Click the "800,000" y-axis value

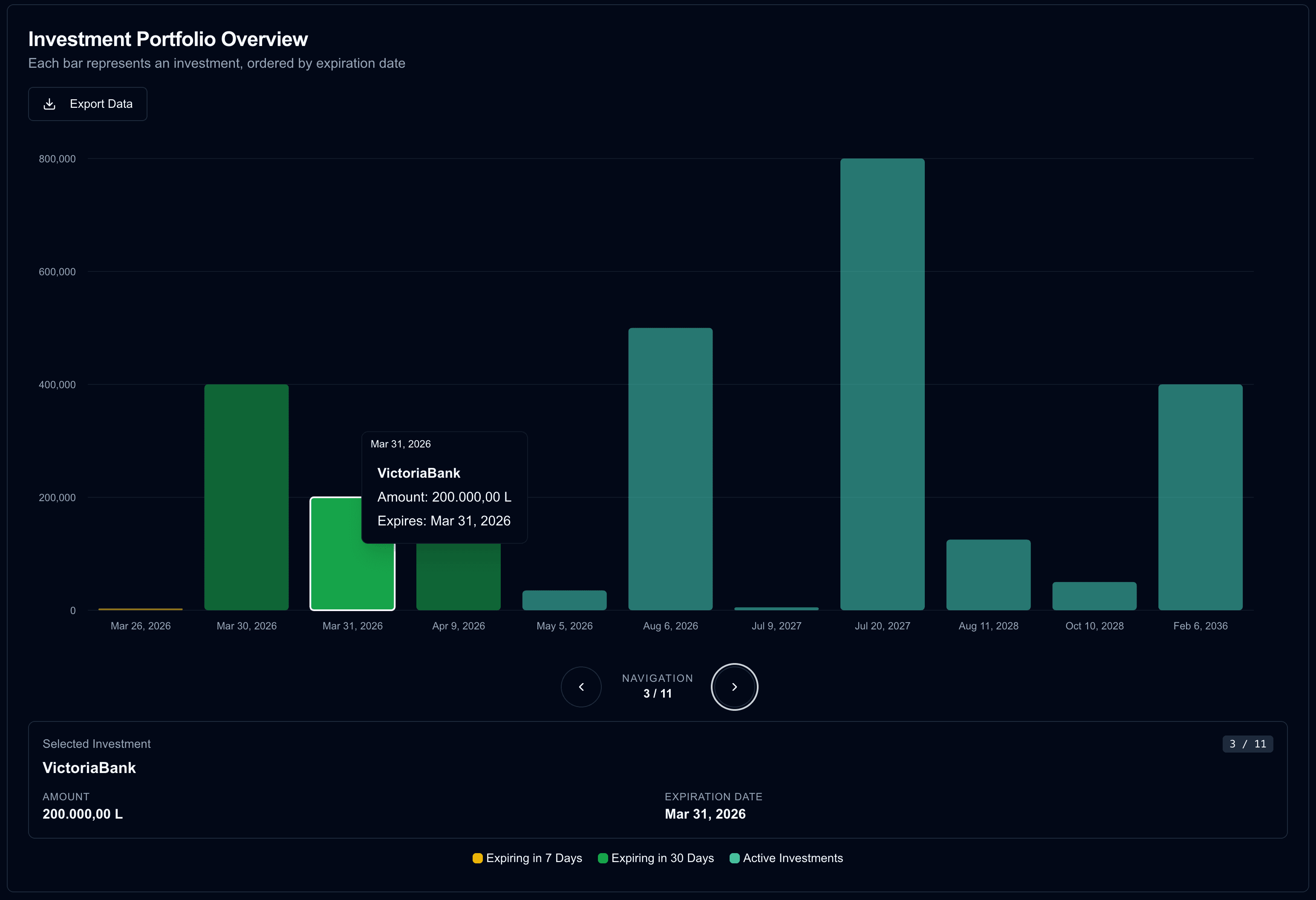coord(57,159)
